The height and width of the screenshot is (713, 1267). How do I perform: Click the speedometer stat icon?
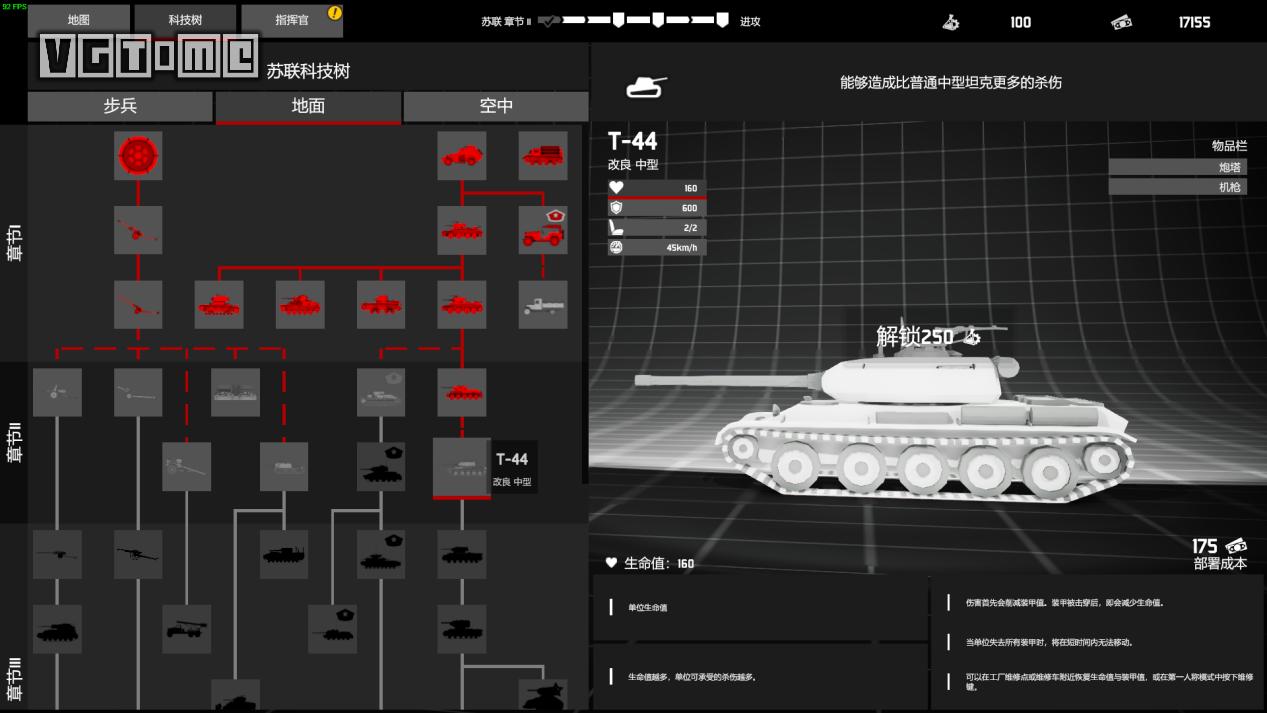616,247
